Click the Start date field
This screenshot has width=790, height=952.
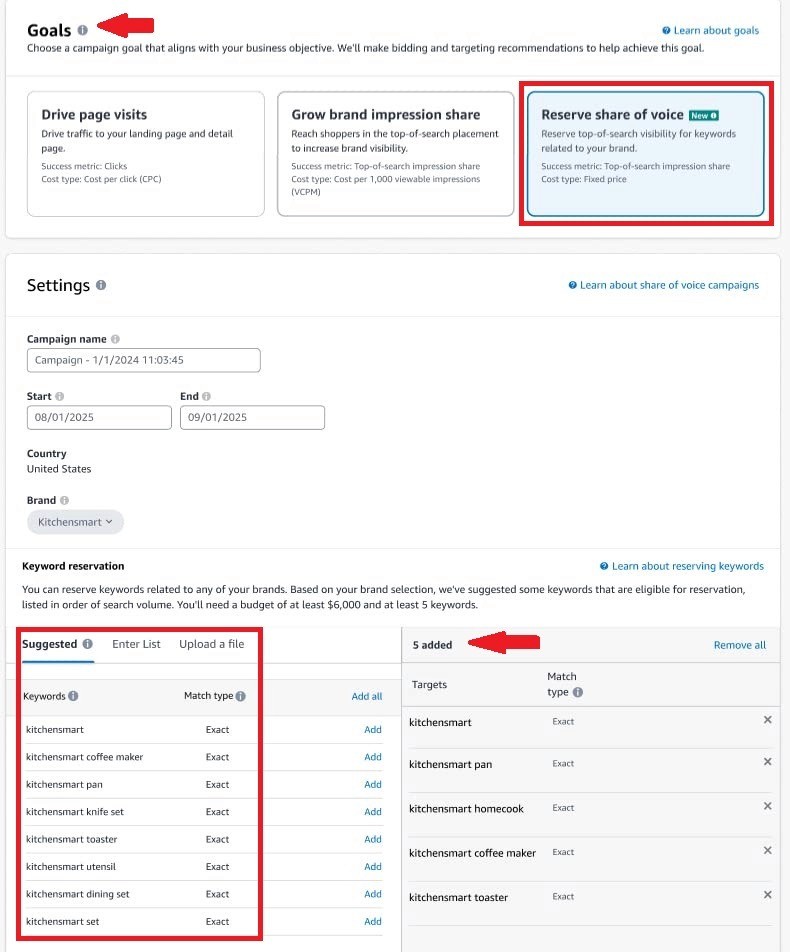coord(99,417)
